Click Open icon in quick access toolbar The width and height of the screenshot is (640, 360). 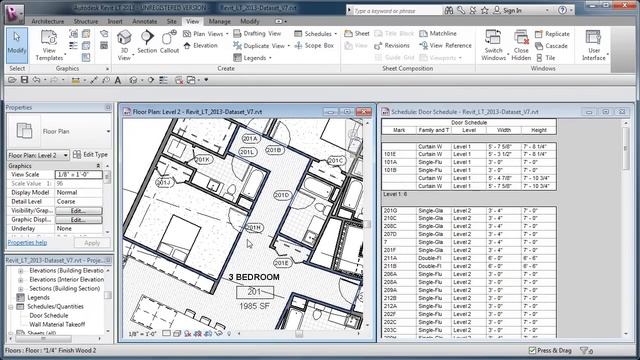coord(12,80)
